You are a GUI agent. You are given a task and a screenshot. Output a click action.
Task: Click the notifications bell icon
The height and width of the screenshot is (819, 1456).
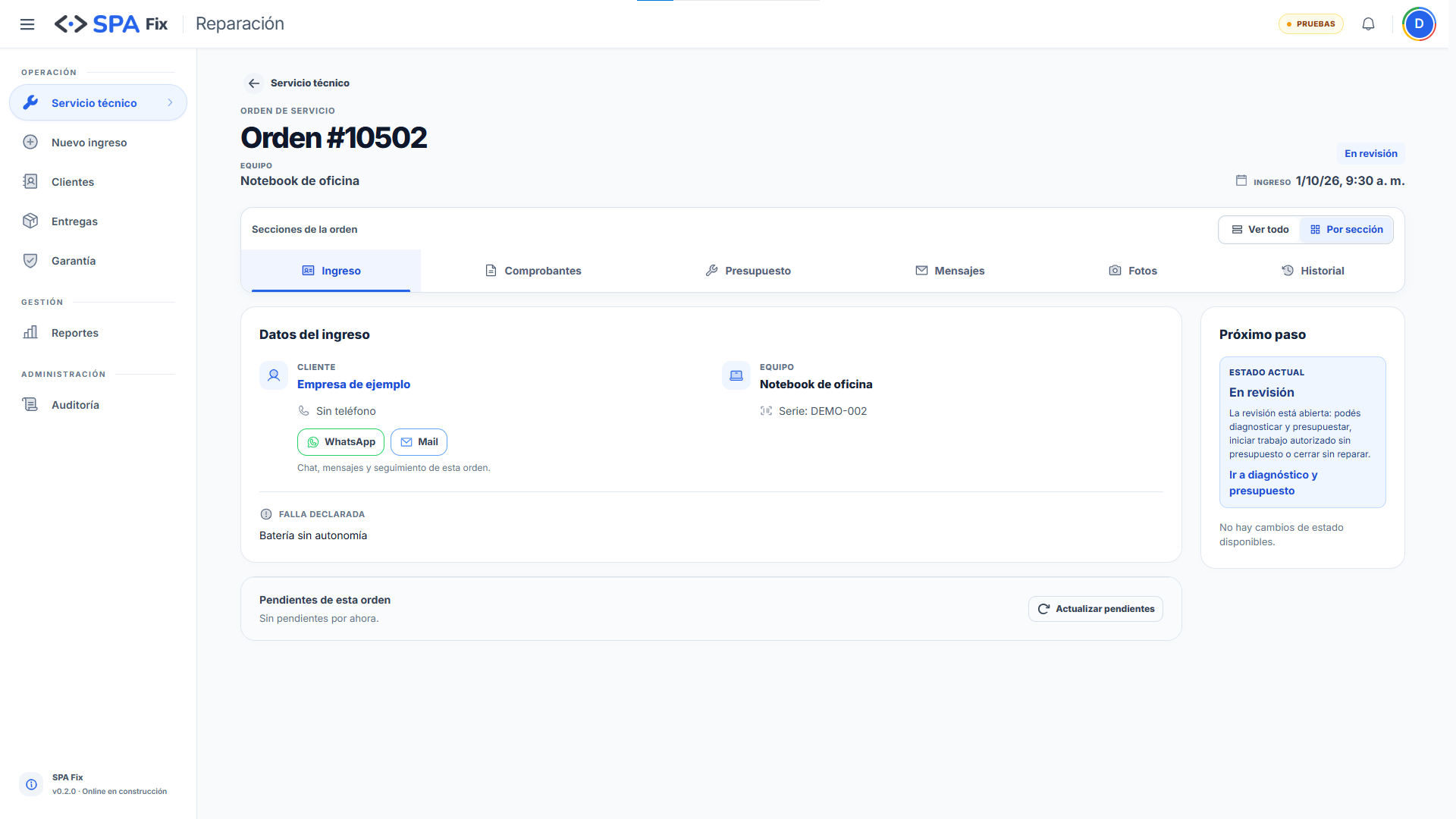tap(1368, 24)
